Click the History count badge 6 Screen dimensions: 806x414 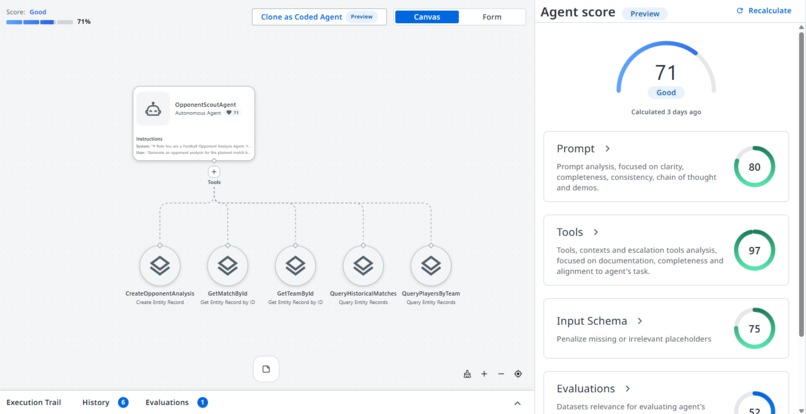[123, 403]
